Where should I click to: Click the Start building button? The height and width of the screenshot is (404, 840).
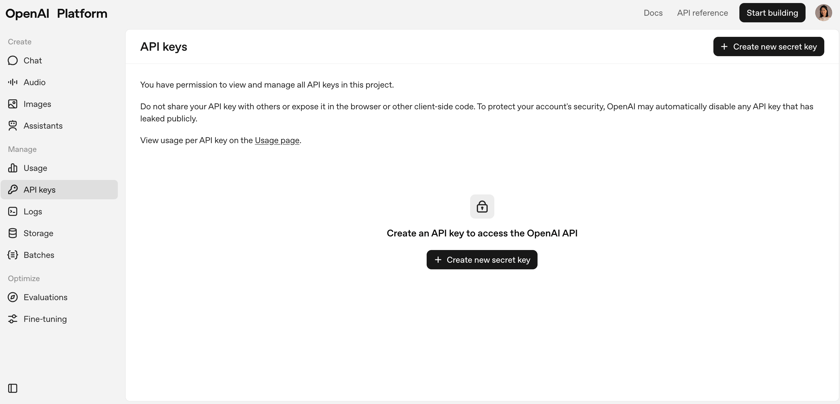pos(772,13)
